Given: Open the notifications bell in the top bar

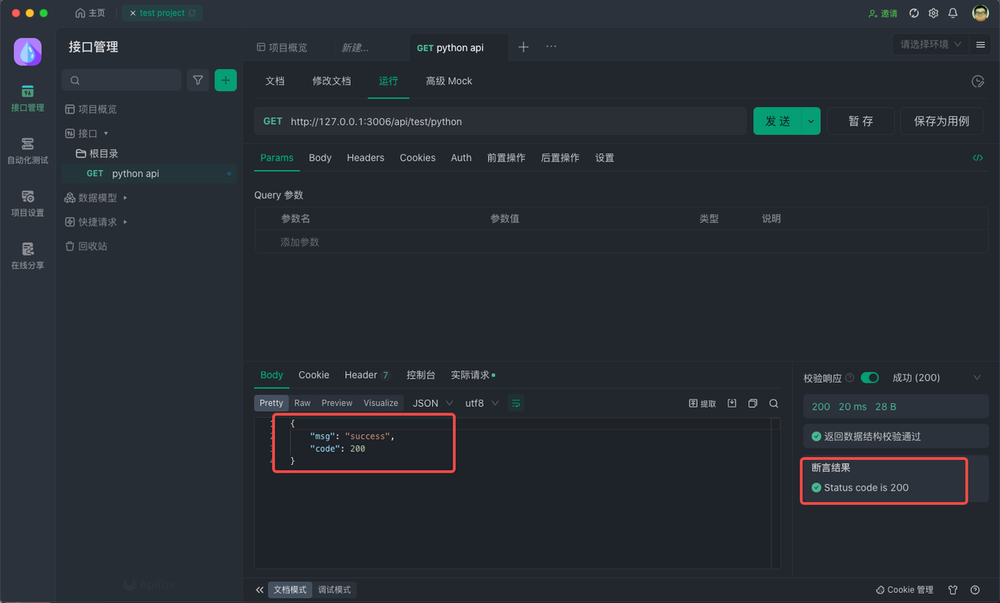Looking at the screenshot, I should [953, 14].
